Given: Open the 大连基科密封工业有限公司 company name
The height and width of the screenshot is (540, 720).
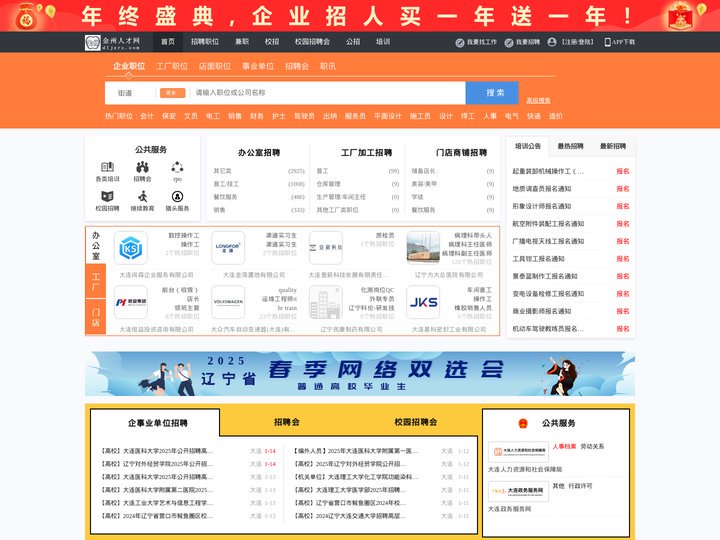Looking at the screenshot, I should coord(449,329).
